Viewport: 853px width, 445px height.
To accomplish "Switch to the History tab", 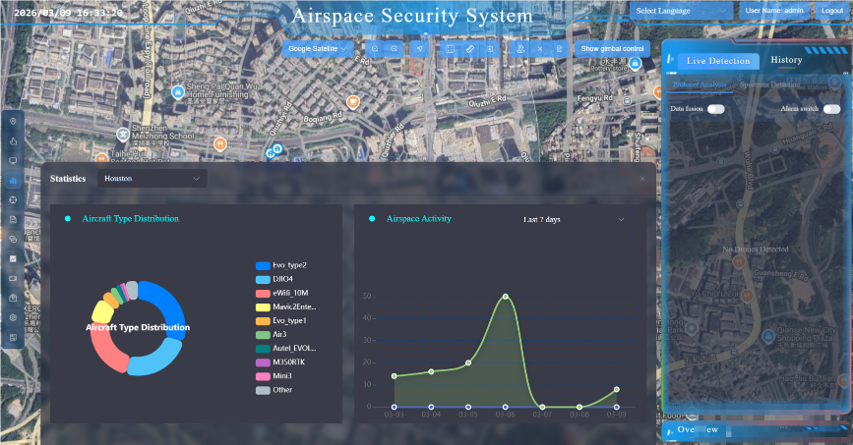I will click(x=786, y=60).
